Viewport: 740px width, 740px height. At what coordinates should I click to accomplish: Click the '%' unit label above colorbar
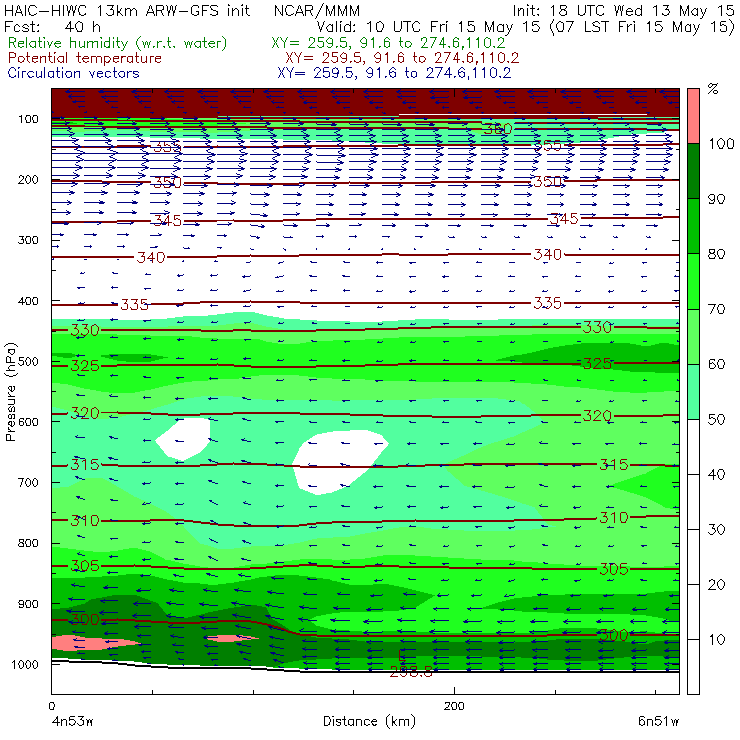[713, 89]
